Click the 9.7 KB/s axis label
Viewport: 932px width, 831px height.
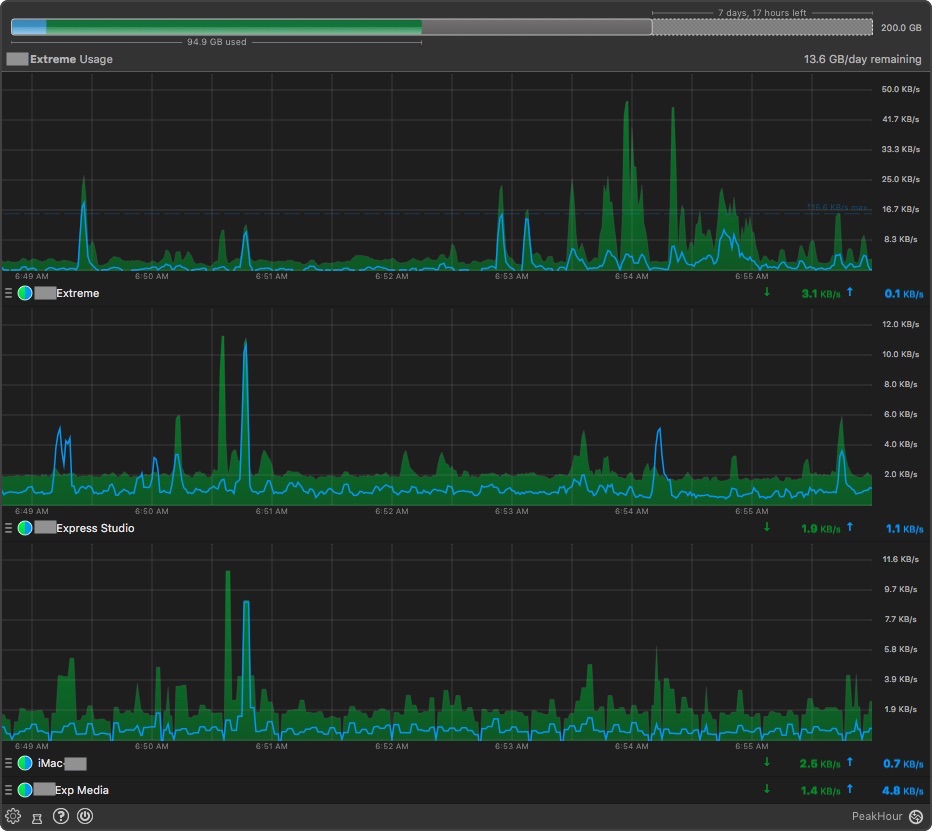(x=900, y=589)
